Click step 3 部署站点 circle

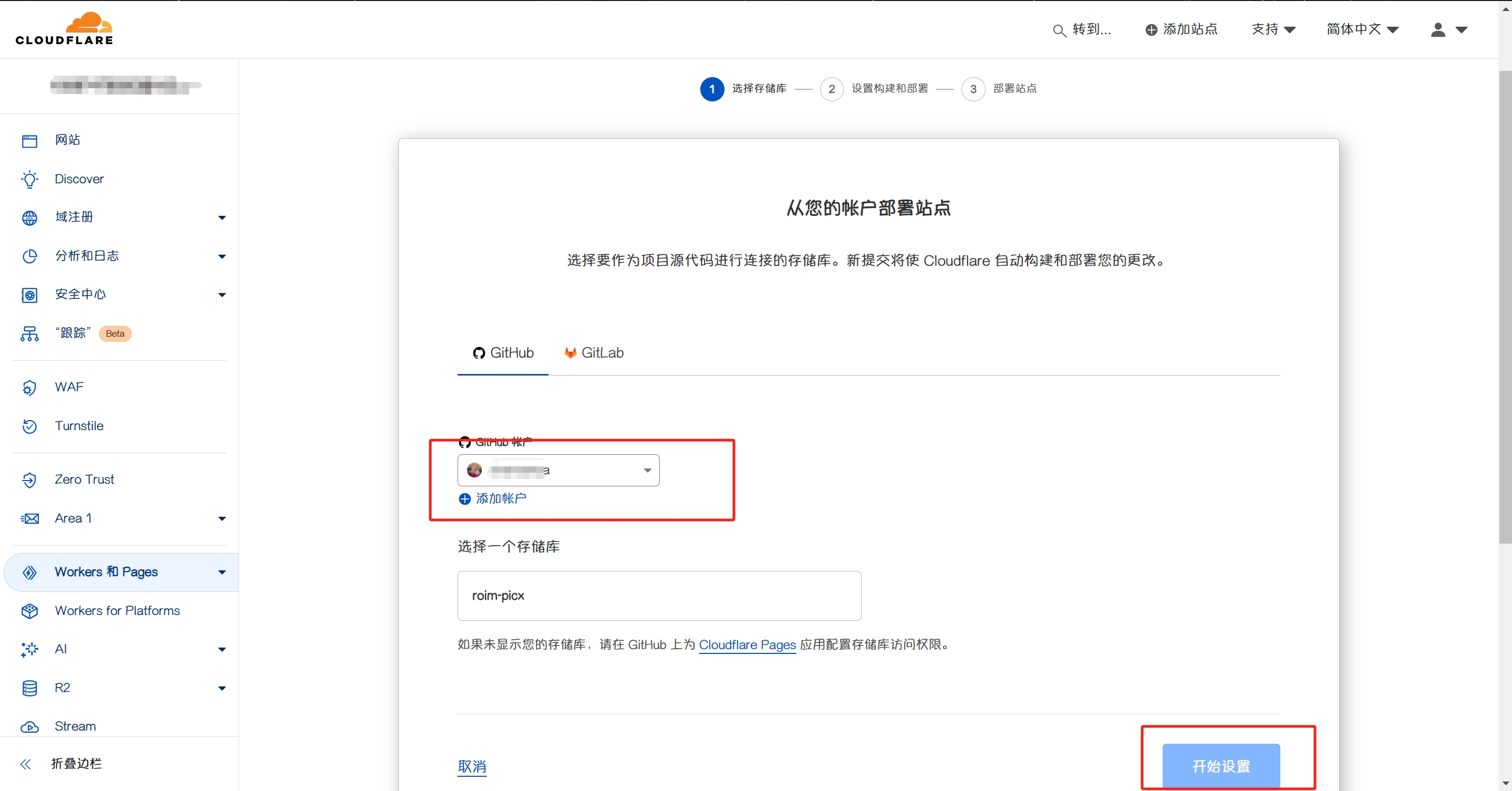[973, 89]
